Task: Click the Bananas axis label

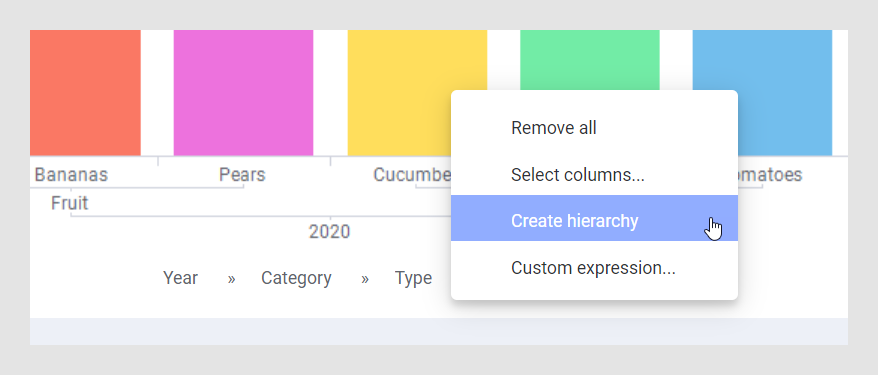Action: pyautogui.click(x=71, y=175)
